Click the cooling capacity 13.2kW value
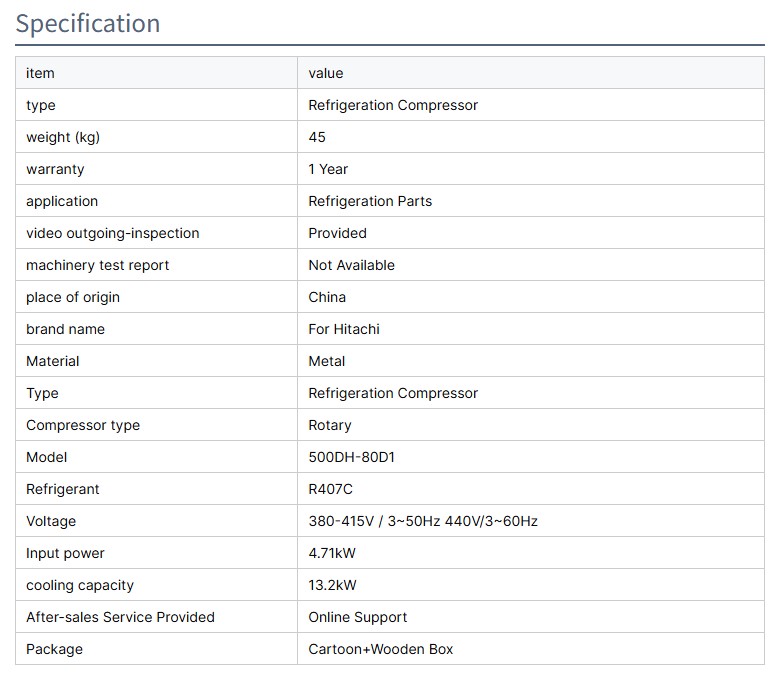The width and height of the screenshot is (779, 677). tap(333, 585)
